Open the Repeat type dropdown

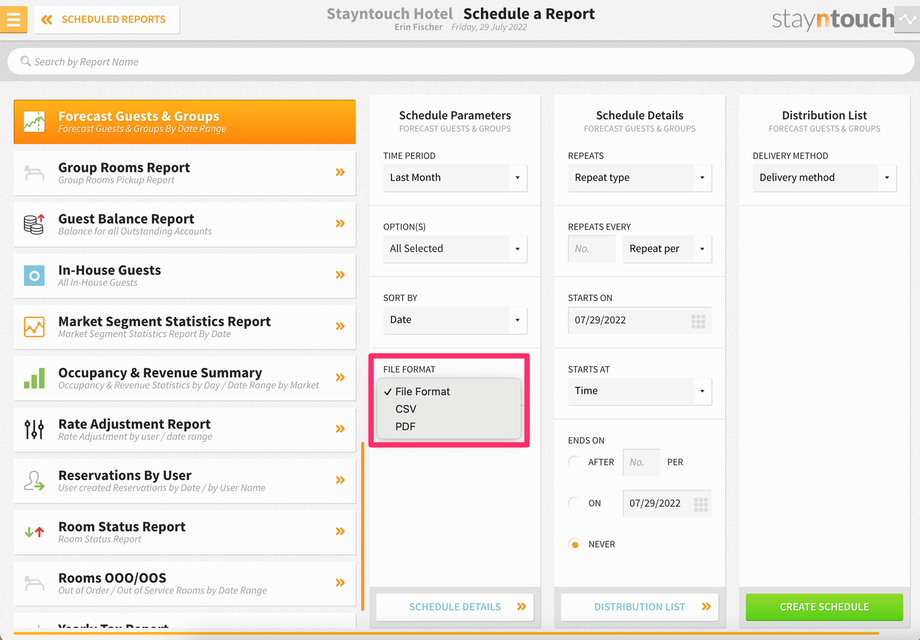point(640,178)
